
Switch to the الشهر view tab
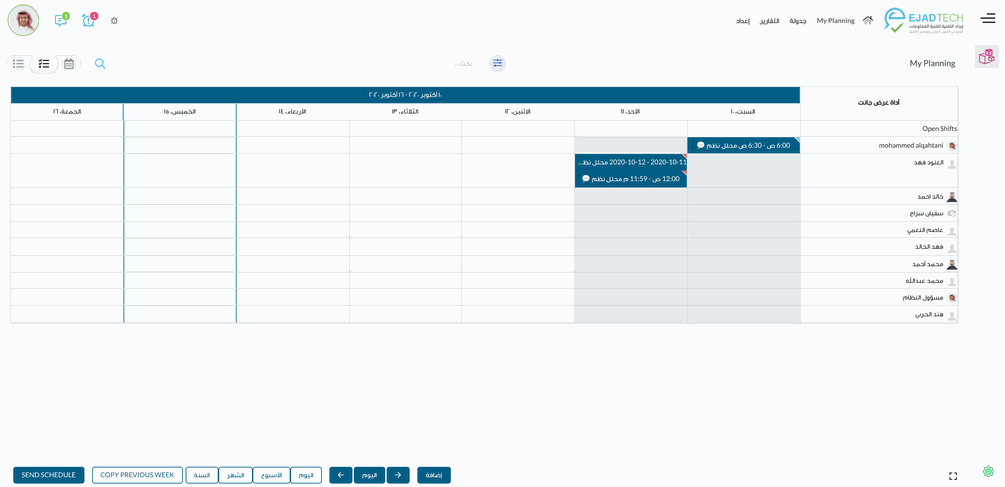click(x=235, y=475)
